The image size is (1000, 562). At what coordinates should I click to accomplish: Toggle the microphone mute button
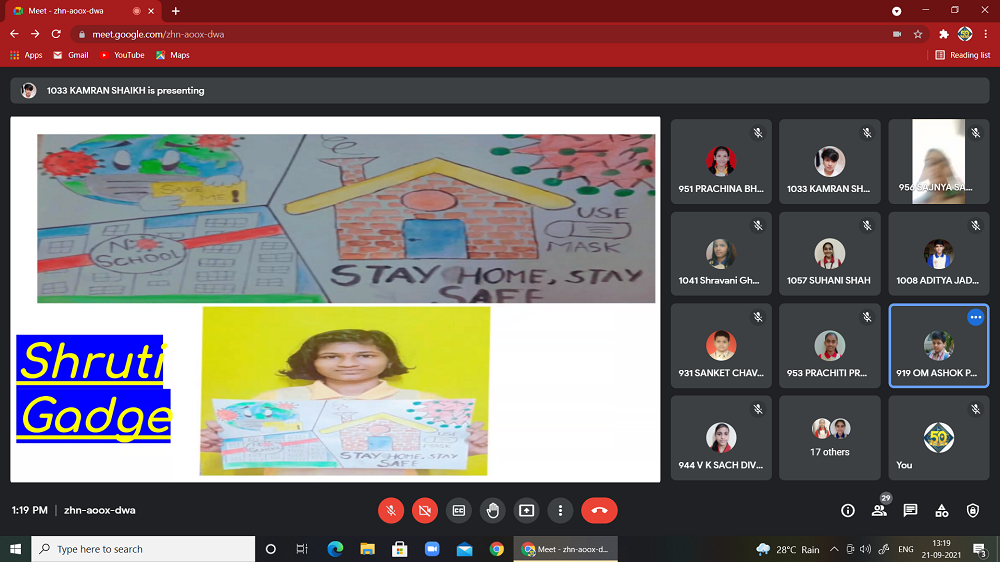[x=391, y=510]
